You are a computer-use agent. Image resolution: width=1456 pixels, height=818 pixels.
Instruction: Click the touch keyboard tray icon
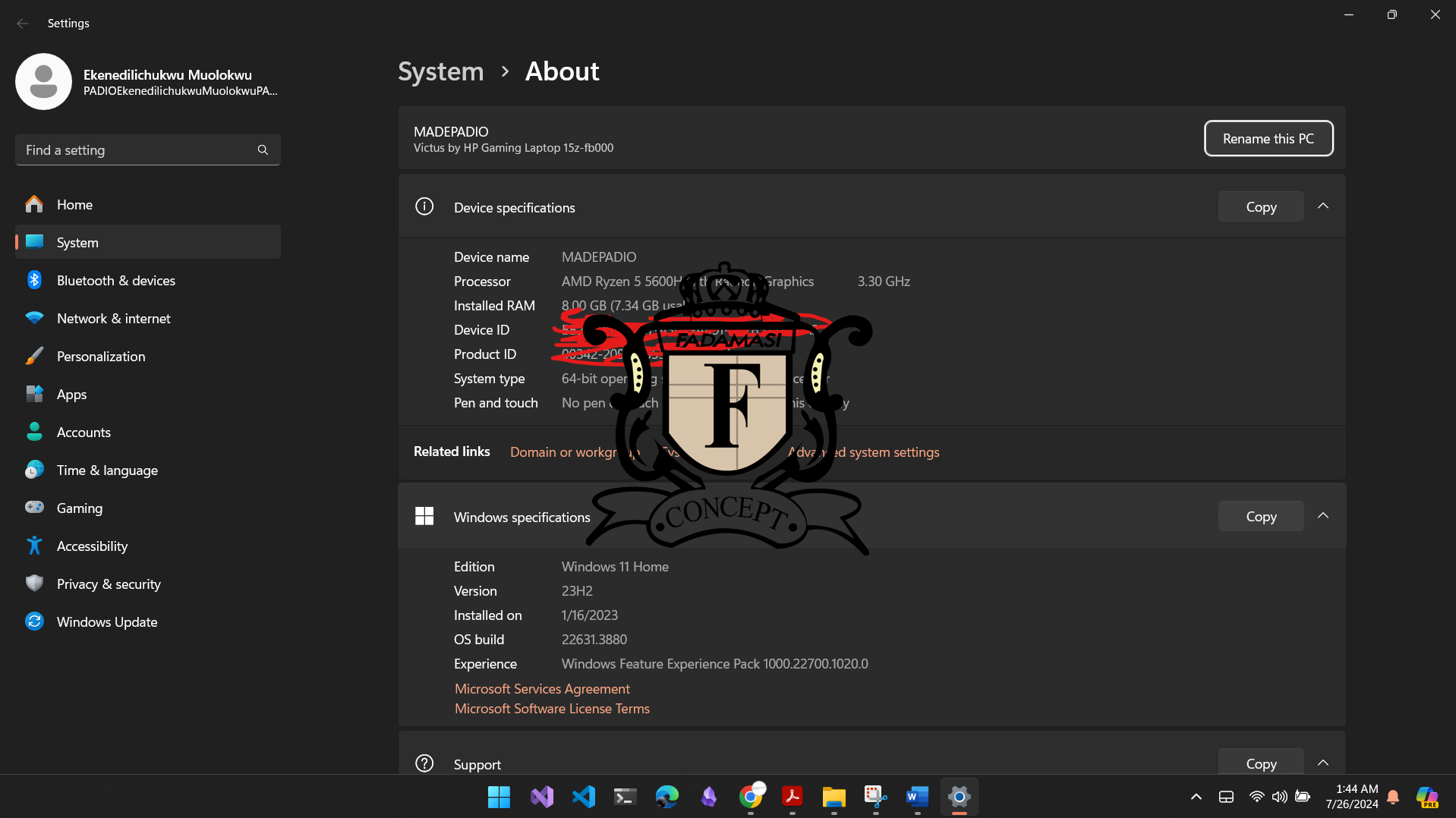coord(1226,797)
